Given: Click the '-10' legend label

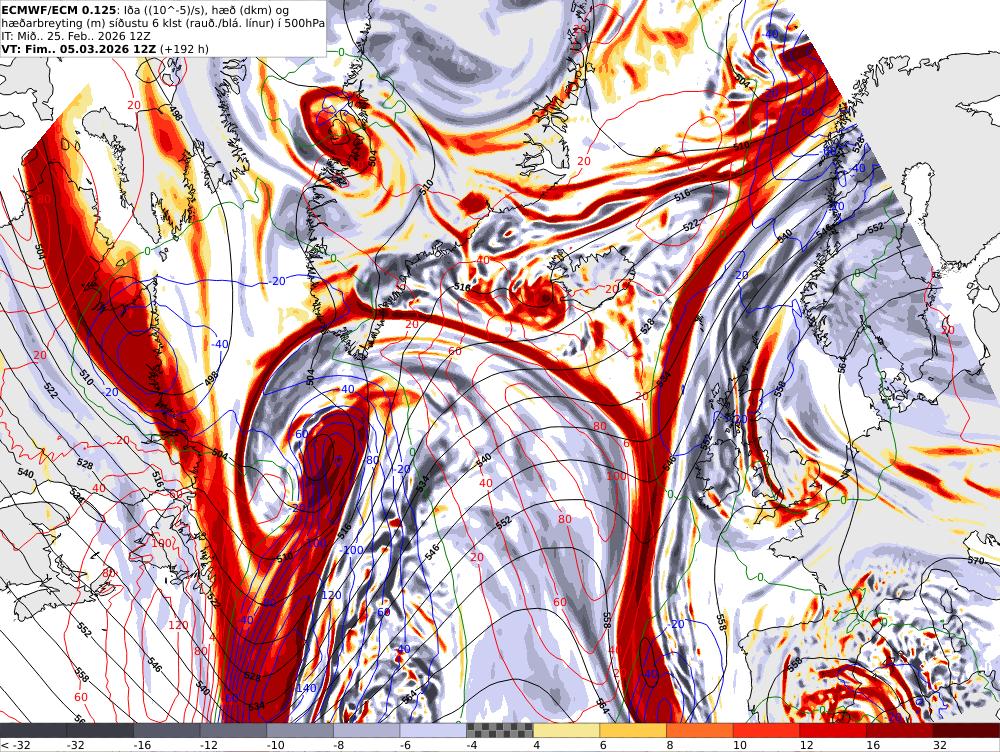Looking at the screenshot, I should click(277, 745).
